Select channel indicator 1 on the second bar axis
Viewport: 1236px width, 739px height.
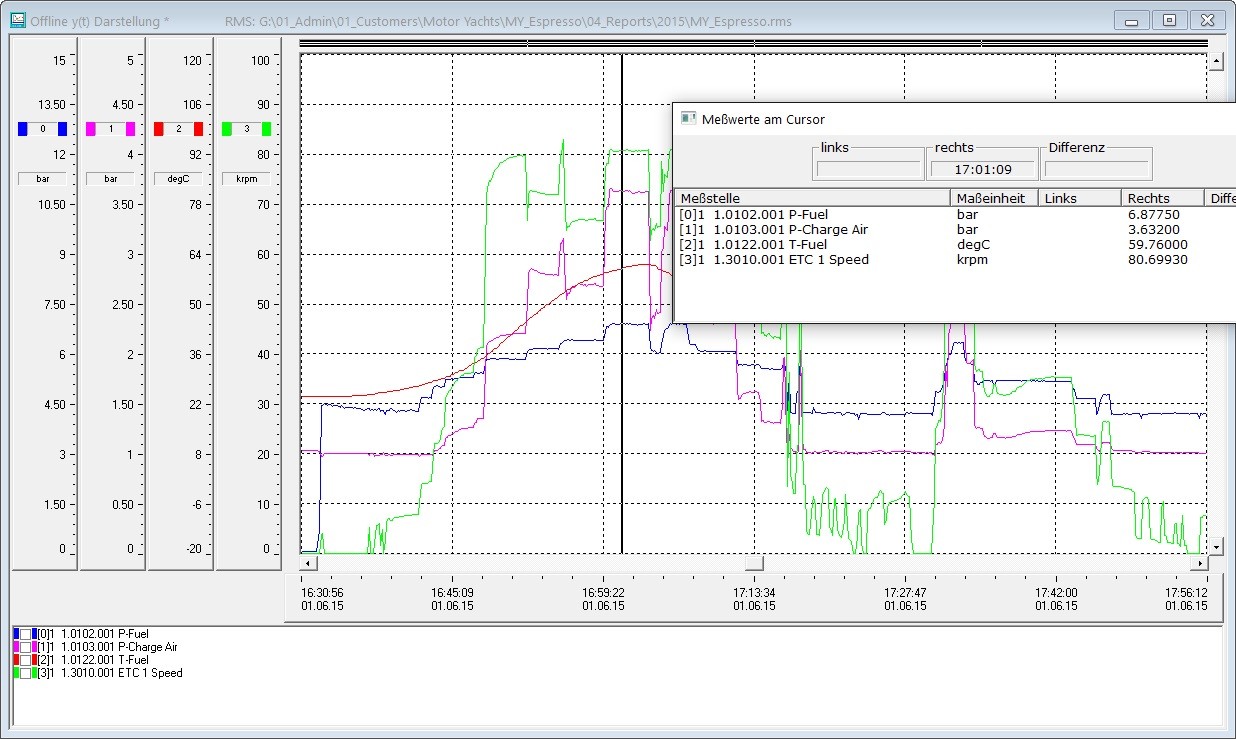click(x=111, y=128)
